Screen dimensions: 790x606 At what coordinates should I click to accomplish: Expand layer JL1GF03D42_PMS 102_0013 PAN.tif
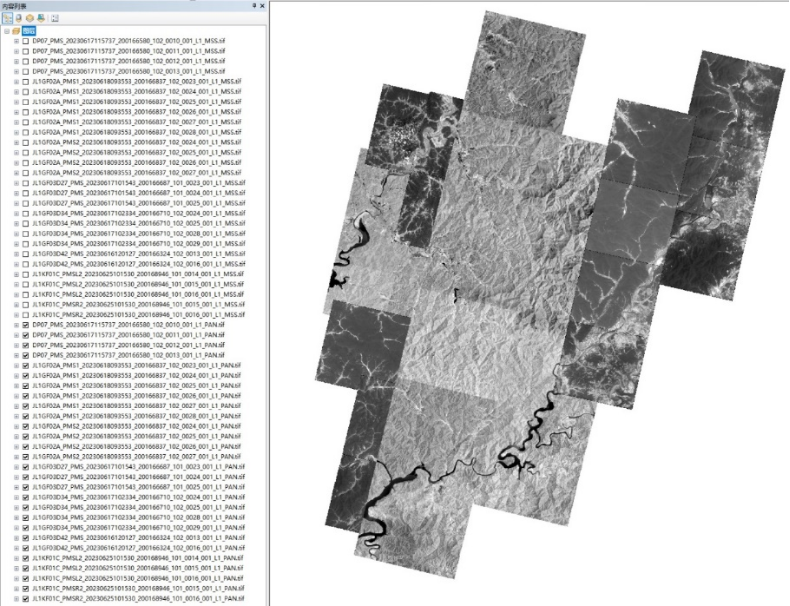[16, 537]
